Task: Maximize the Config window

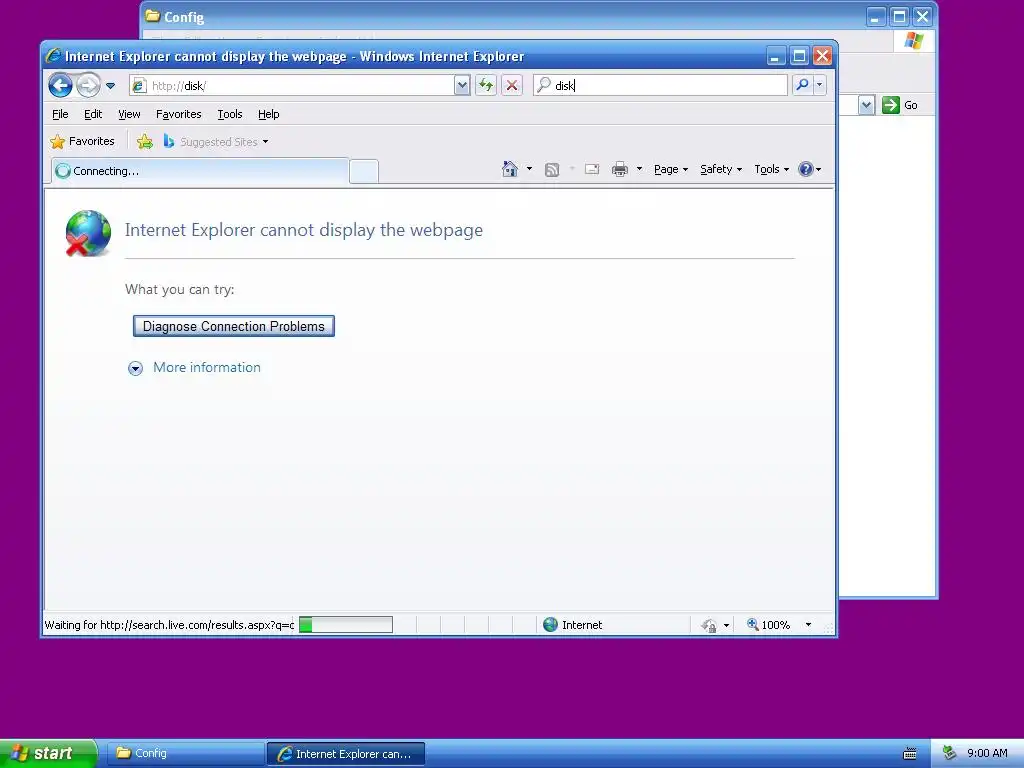Action: tap(899, 16)
